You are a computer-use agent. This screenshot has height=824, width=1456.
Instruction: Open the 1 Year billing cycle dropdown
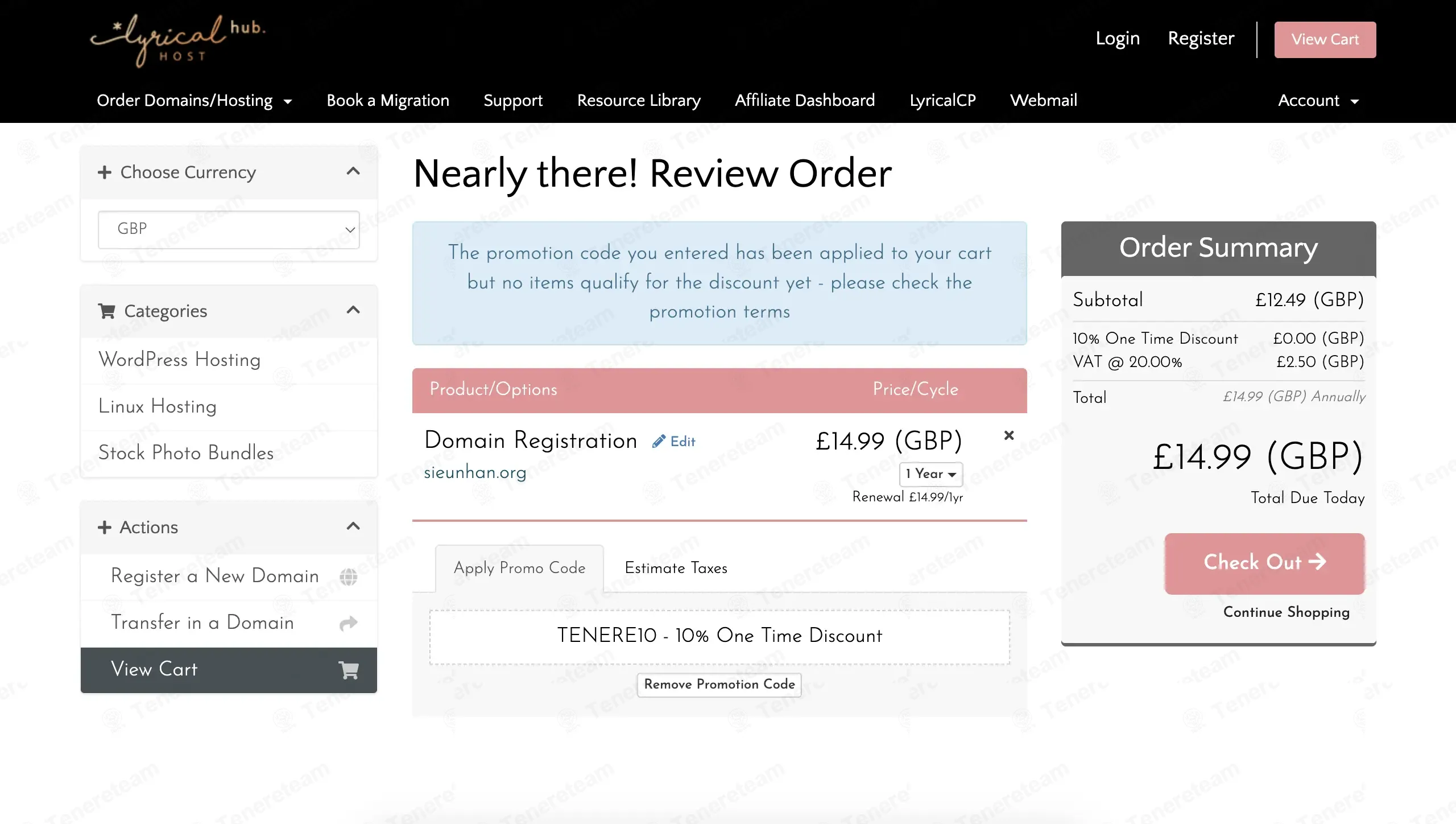[x=931, y=474]
